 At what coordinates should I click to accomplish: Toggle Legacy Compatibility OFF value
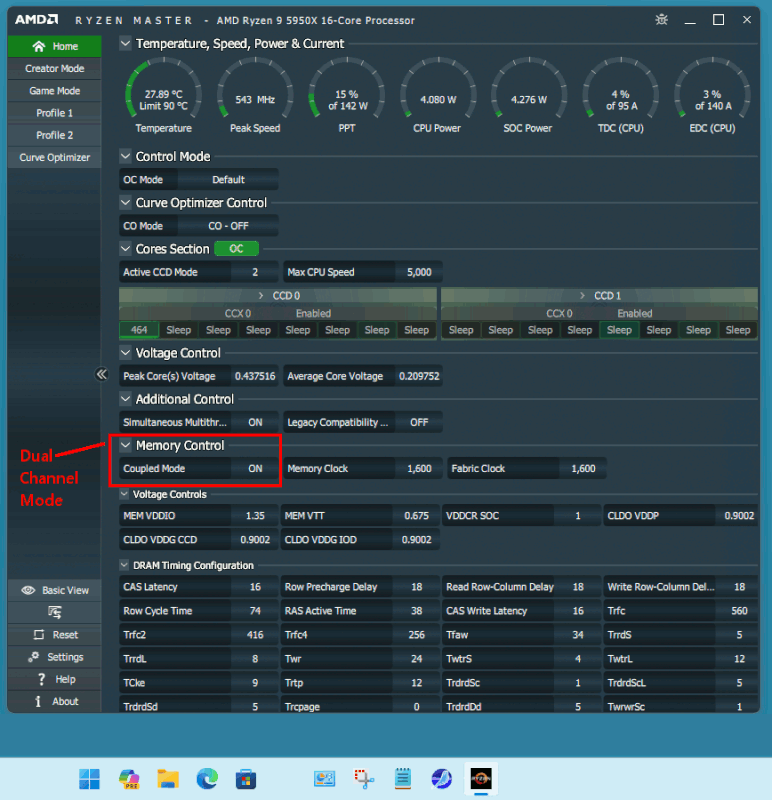coord(419,422)
